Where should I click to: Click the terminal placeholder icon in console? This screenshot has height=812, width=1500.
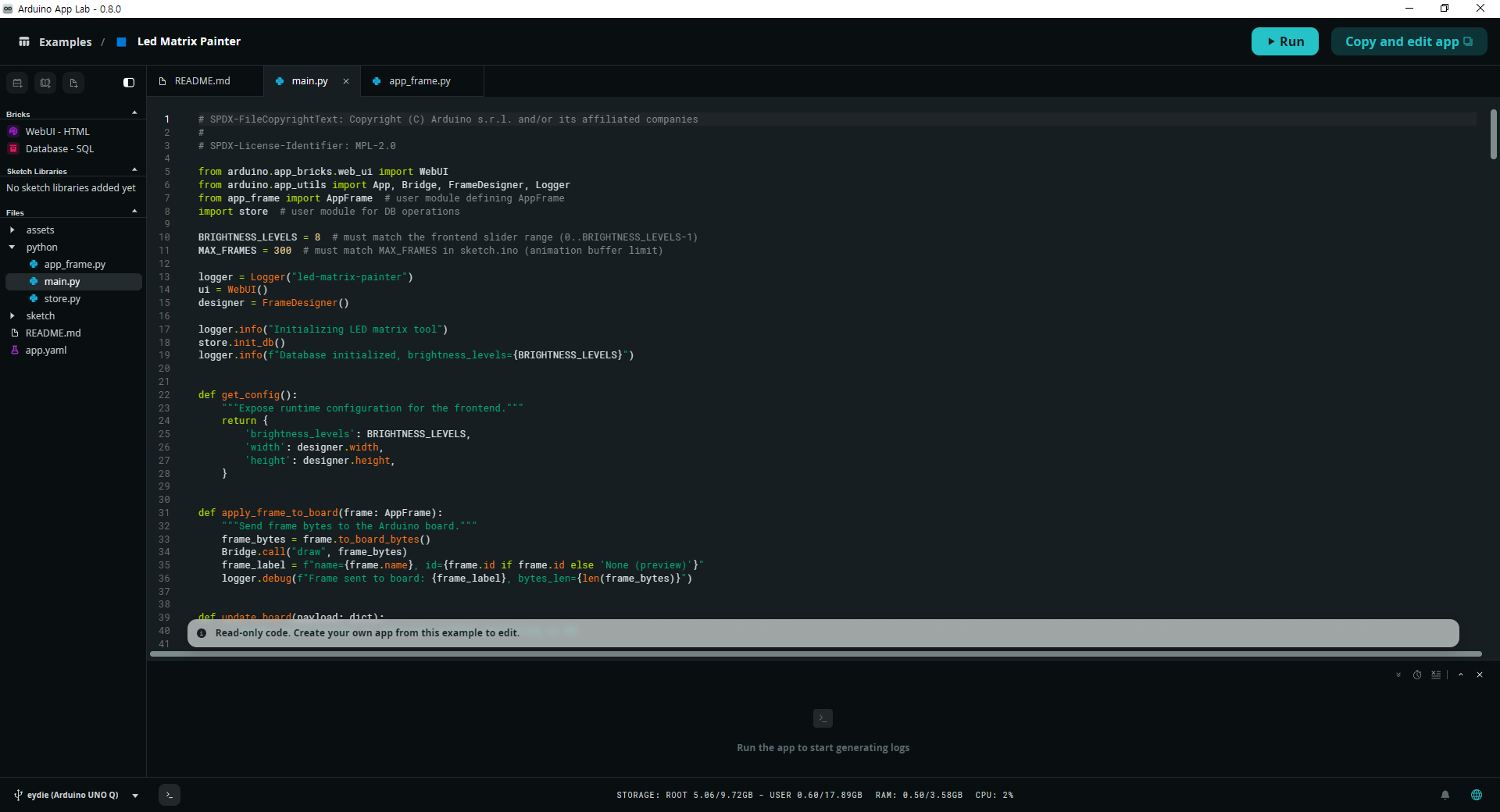pyautogui.click(x=823, y=718)
